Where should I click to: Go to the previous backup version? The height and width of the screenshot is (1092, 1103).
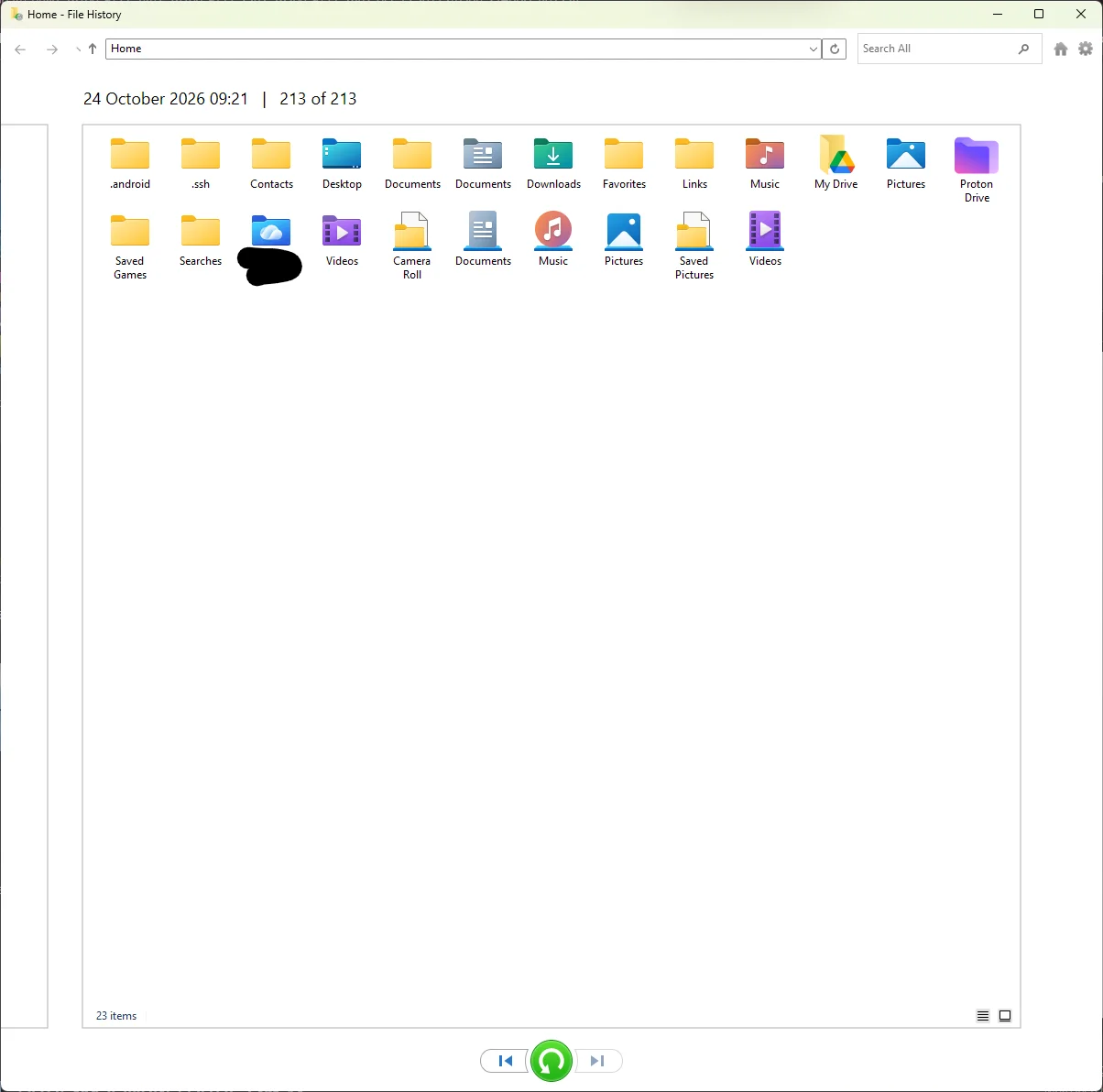505,1061
